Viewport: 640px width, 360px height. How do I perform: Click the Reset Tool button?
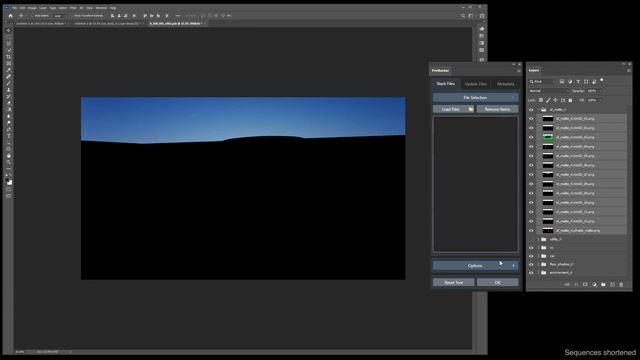pyautogui.click(x=453, y=282)
